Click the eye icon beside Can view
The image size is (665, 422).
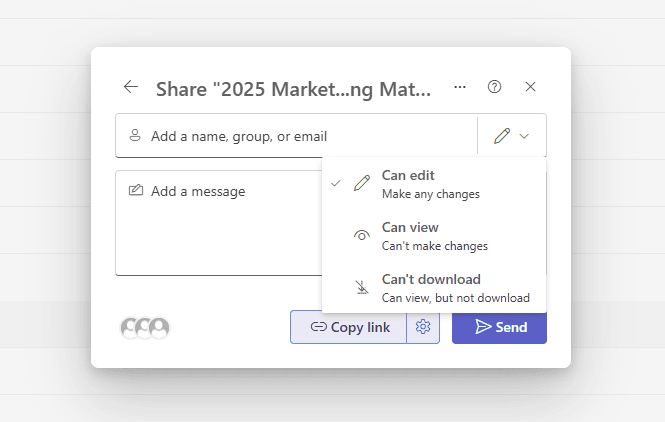(x=362, y=236)
